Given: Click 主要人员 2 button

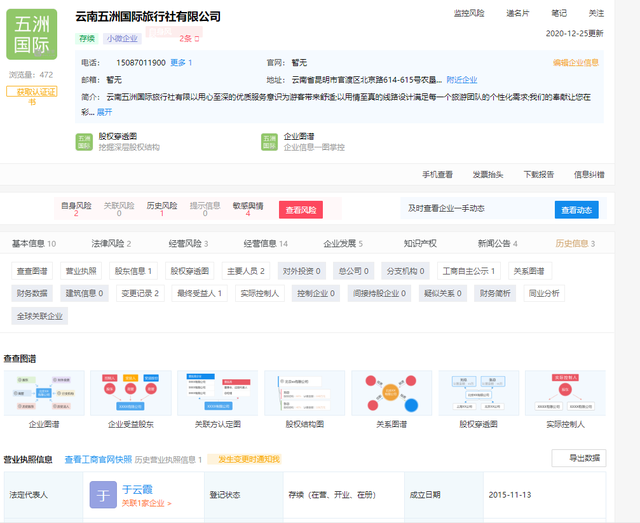Looking at the screenshot, I should click(x=246, y=271).
